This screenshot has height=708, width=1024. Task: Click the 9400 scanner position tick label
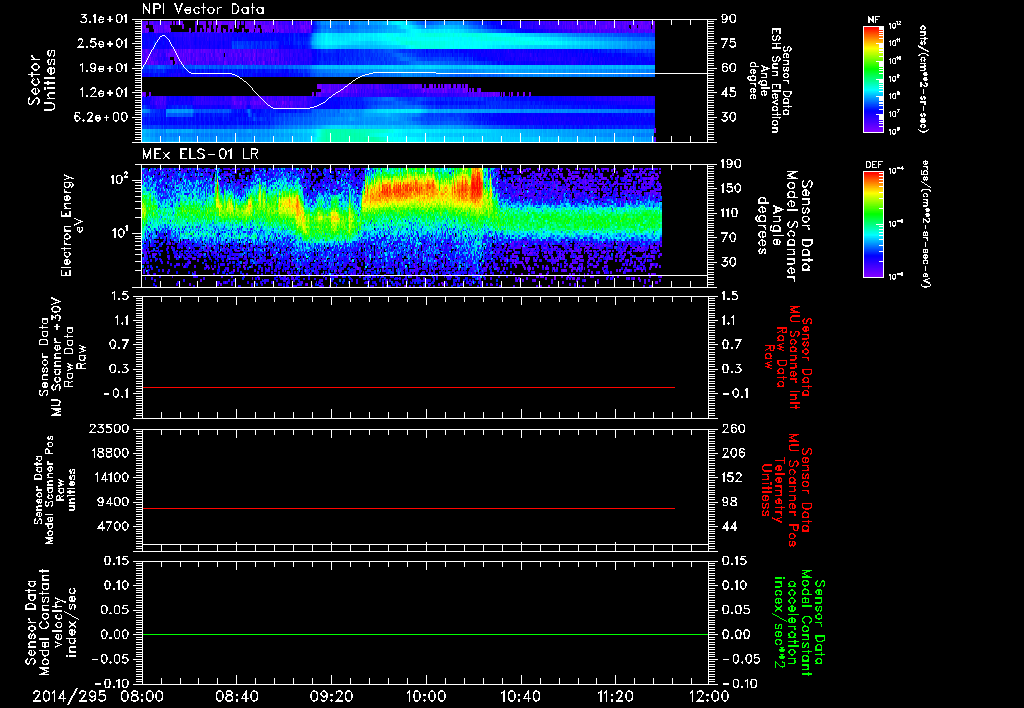click(x=112, y=502)
